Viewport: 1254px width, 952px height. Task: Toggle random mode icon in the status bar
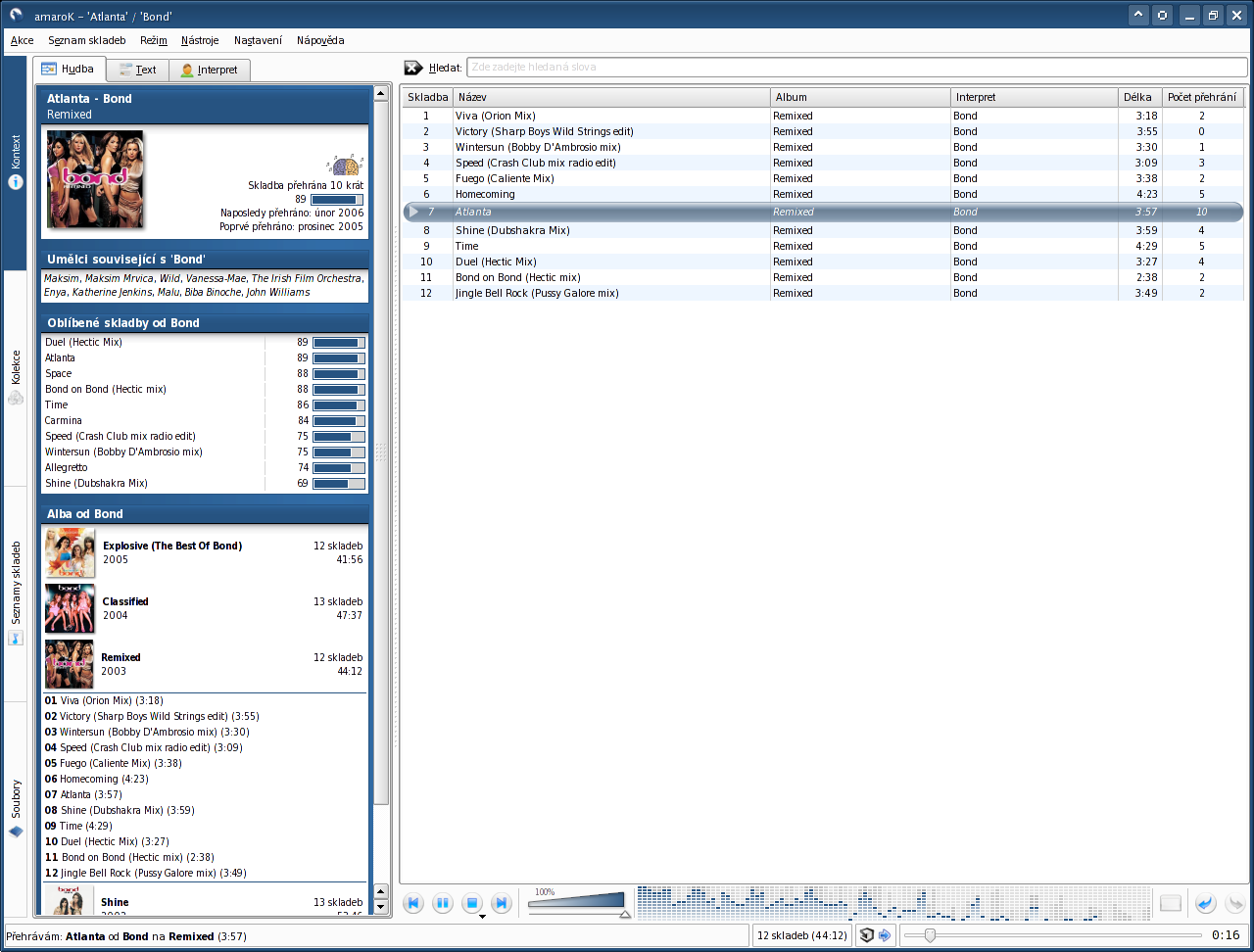pyautogui.click(x=866, y=935)
